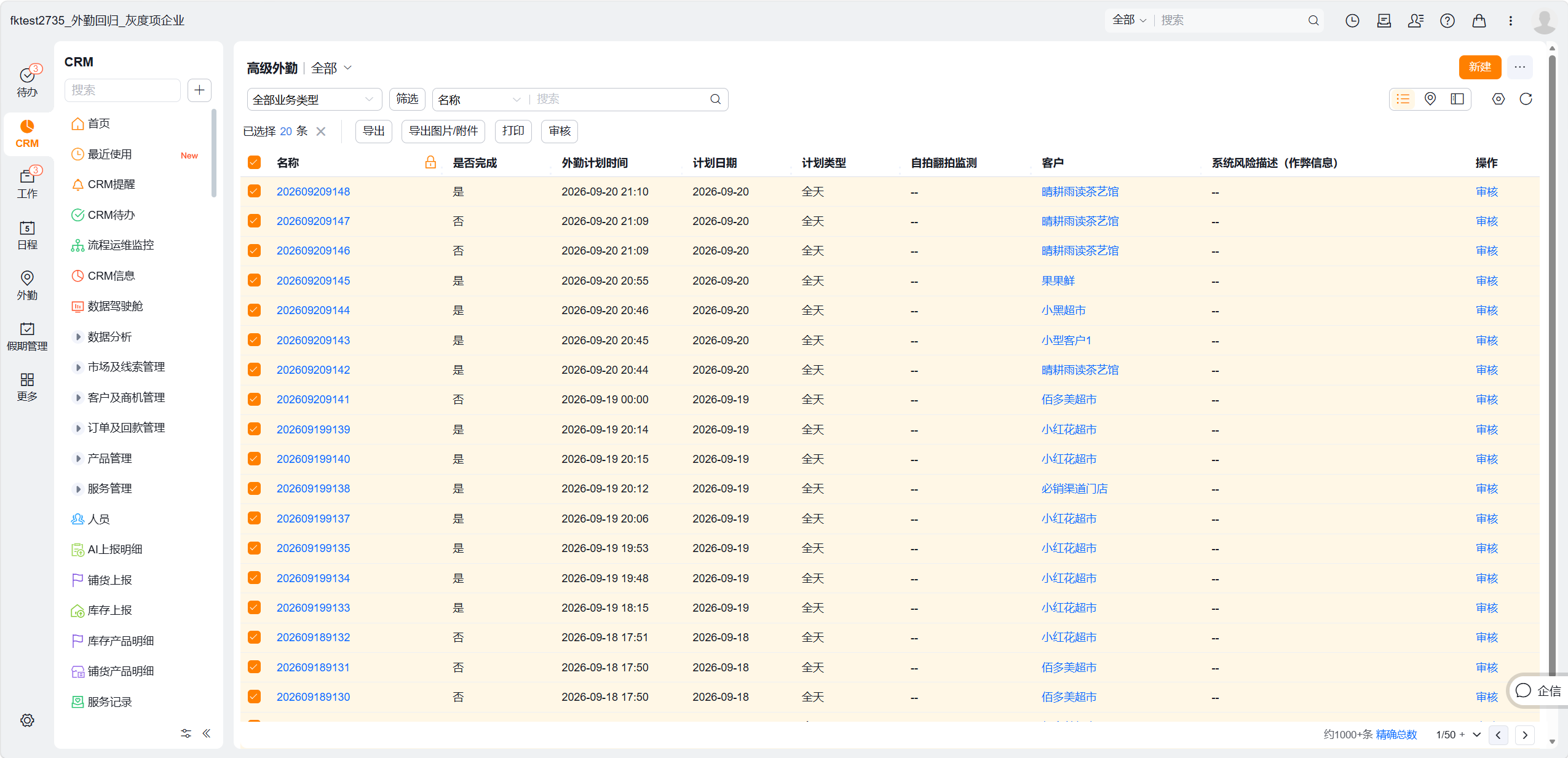Open settings gear at bottom left
The height and width of the screenshot is (758, 1568).
tap(27, 720)
